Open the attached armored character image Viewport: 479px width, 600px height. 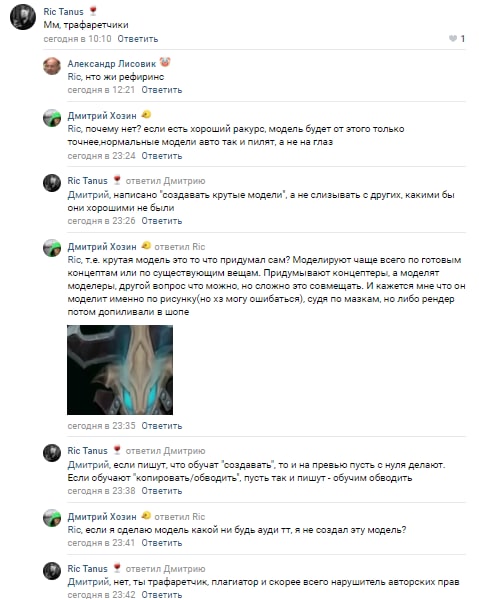click(x=120, y=370)
